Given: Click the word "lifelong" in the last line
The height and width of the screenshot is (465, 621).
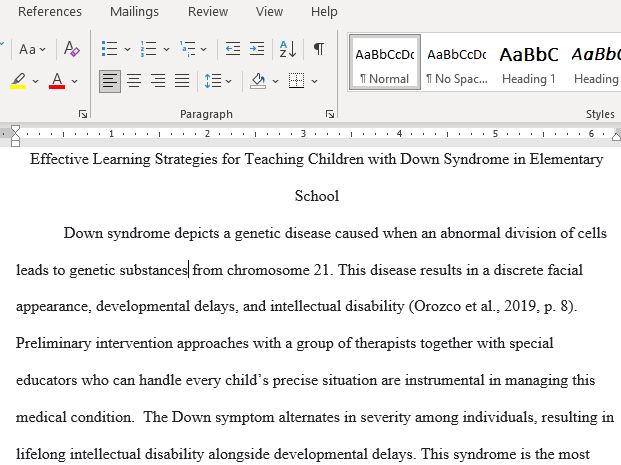Looking at the screenshot, I should 40,454.
